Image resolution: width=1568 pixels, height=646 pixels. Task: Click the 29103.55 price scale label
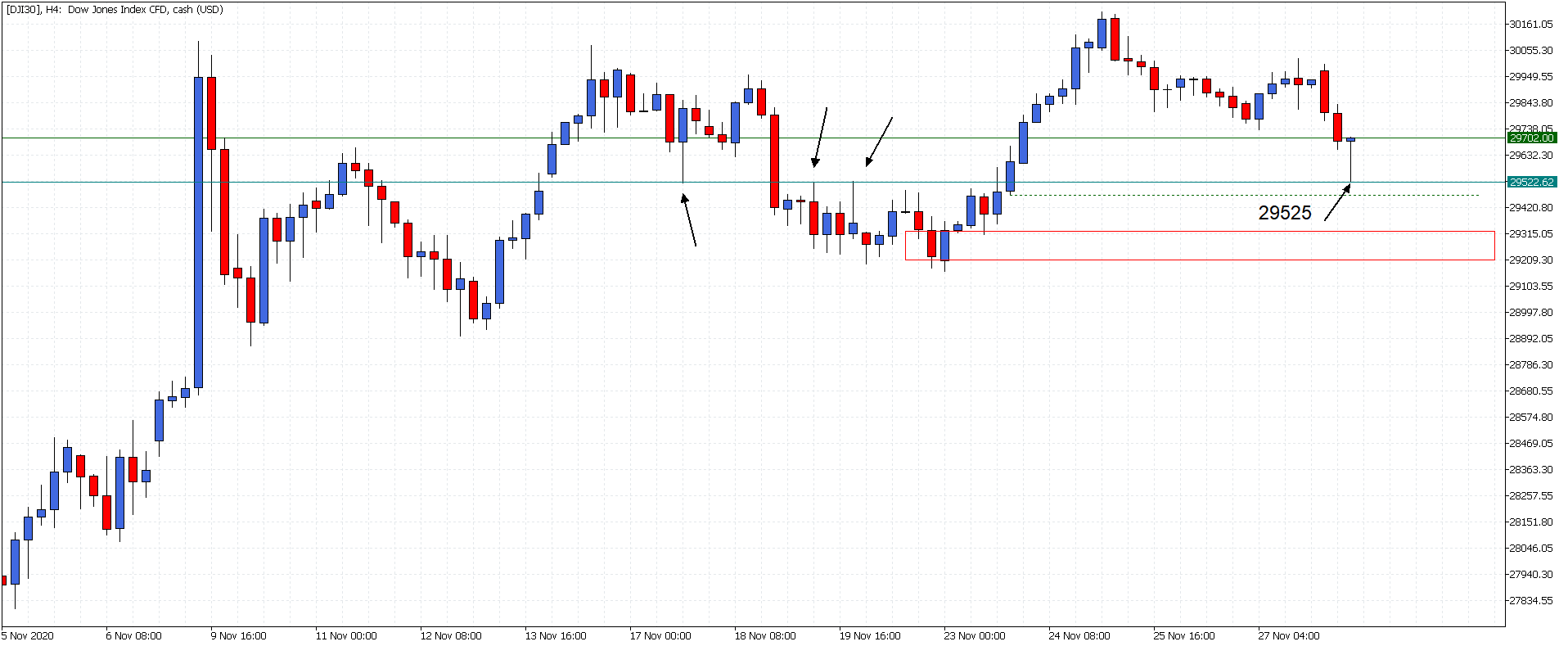coord(1530,286)
